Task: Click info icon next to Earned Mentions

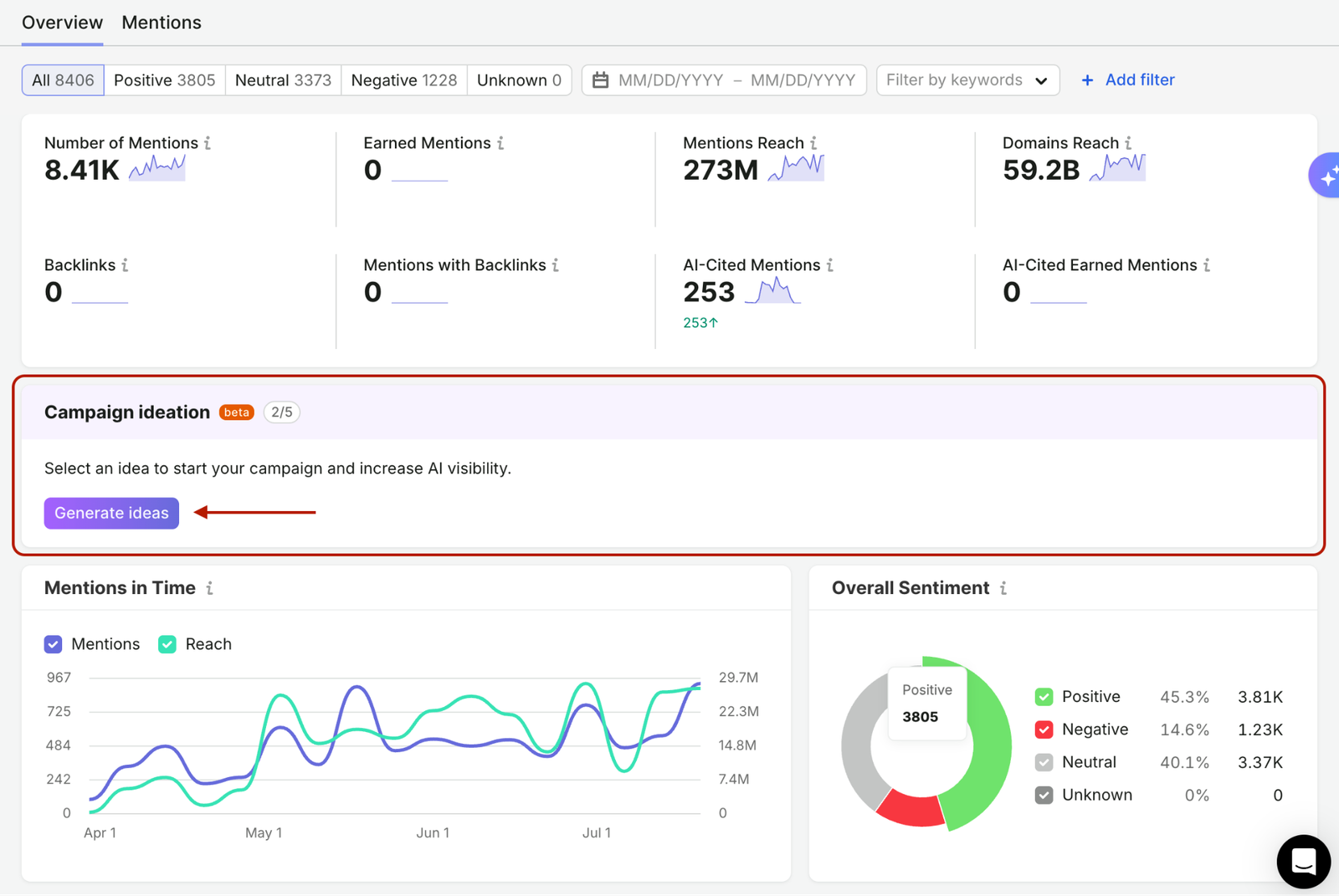Action: pos(500,143)
